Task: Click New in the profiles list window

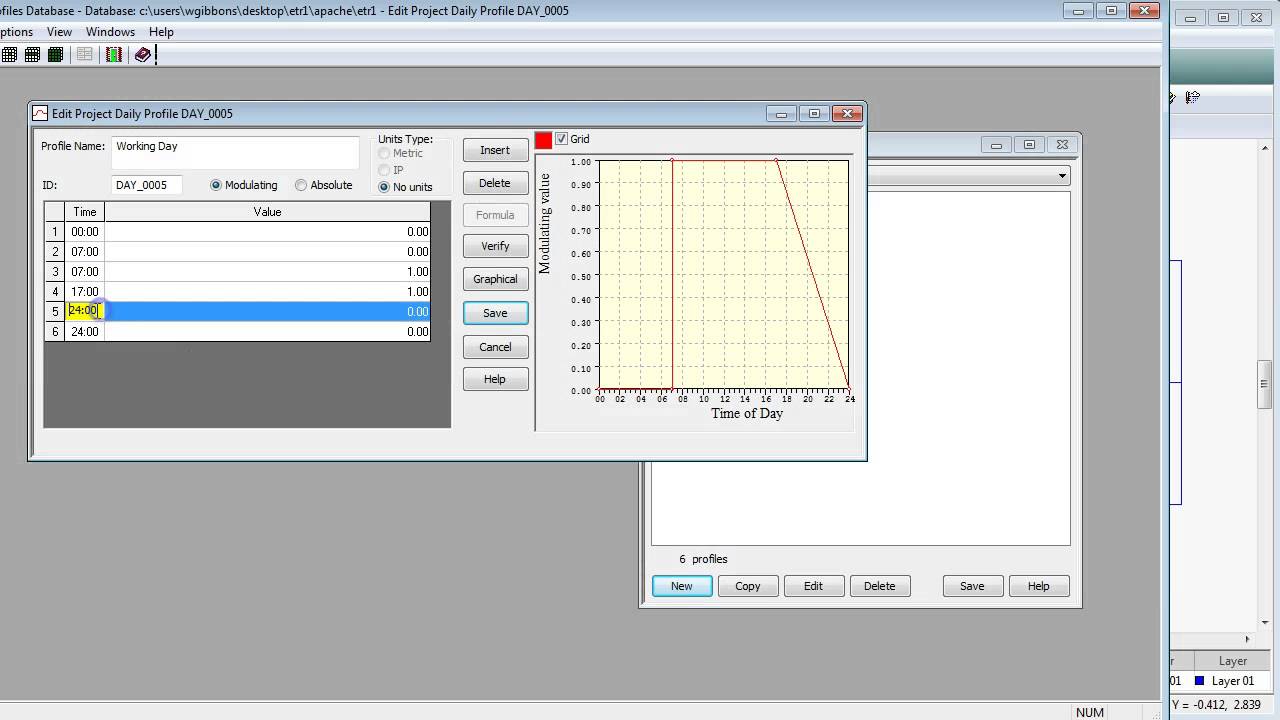Action: tap(682, 586)
